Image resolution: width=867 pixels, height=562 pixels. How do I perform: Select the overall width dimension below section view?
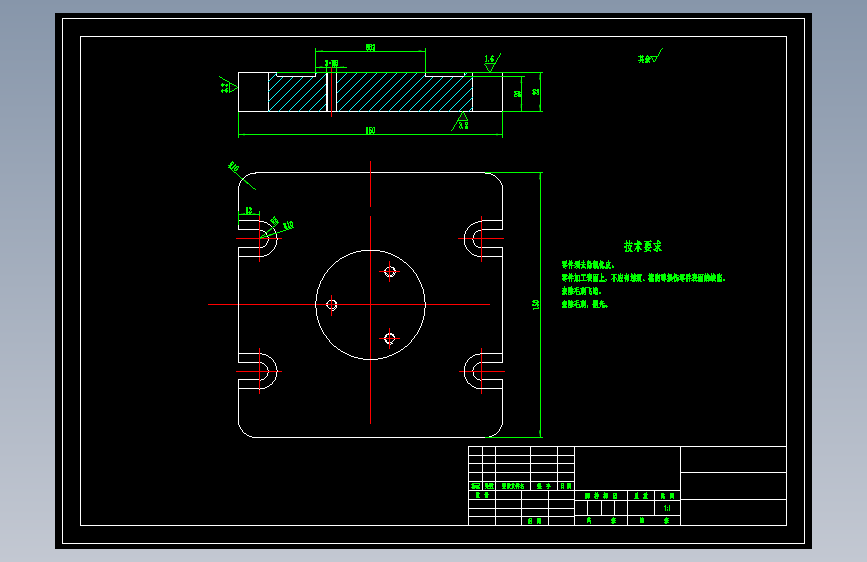pyautogui.click(x=370, y=131)
